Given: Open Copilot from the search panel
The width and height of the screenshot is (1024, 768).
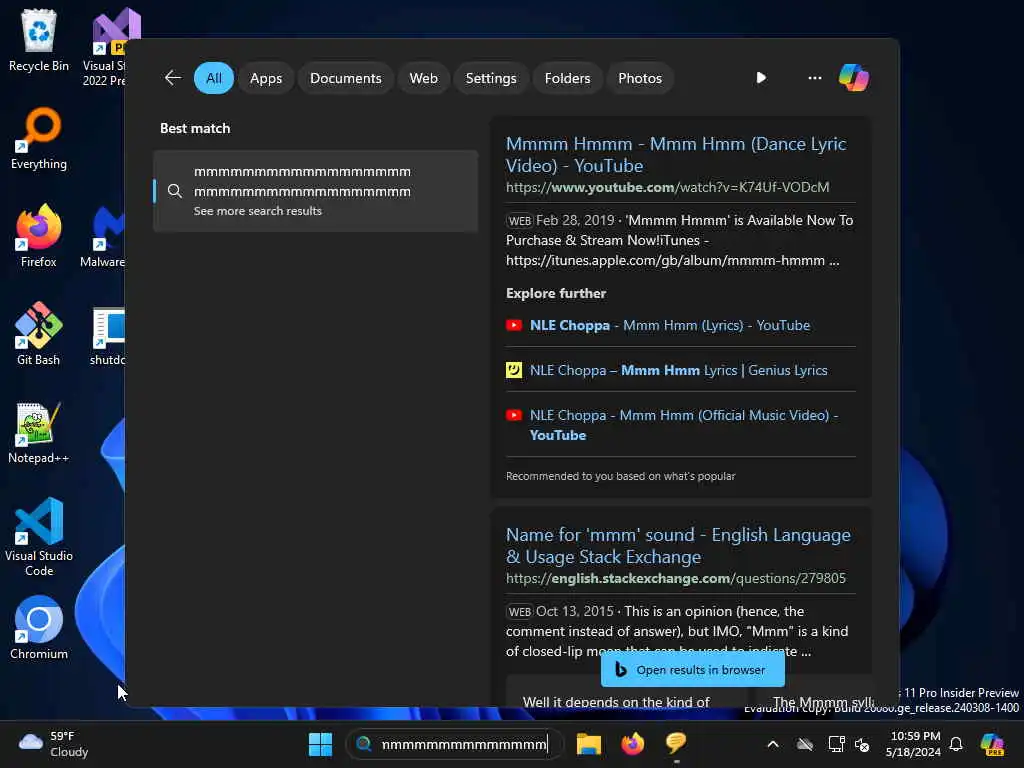Looking at the screenshot, I should pyautogui.click(x=854, y=78).
